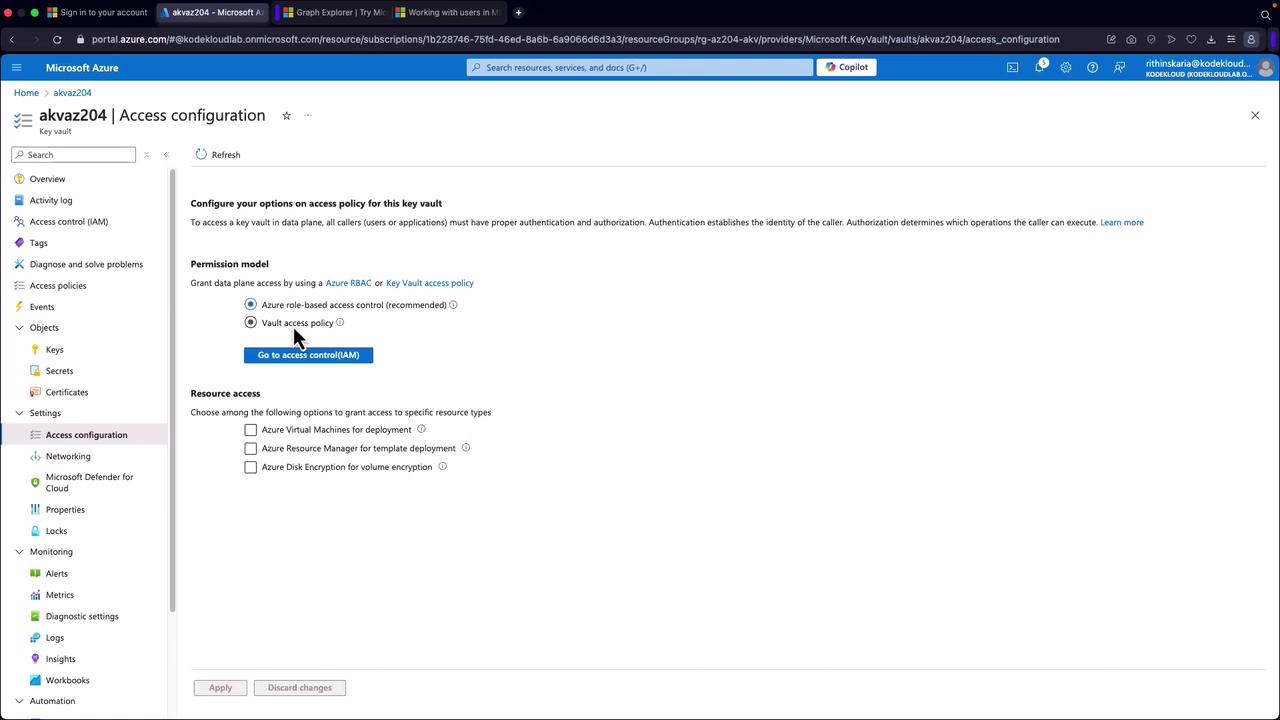1280x720 pixels.
Task: Close the Access configuration blade
Action: (x=1255, y=115)
